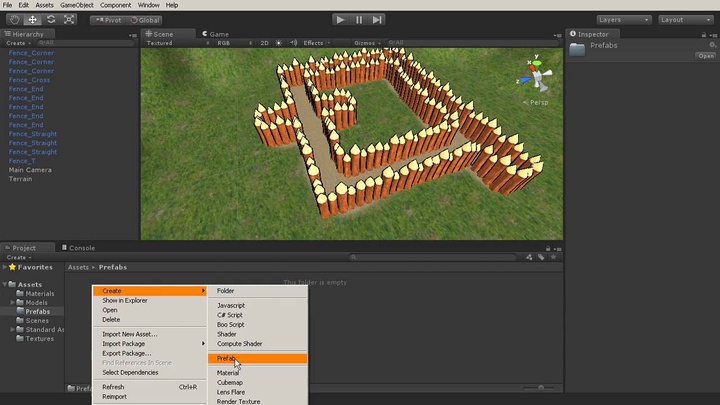Open the Layers dropdown
The image size is (720, 405).
pos(622,19)
